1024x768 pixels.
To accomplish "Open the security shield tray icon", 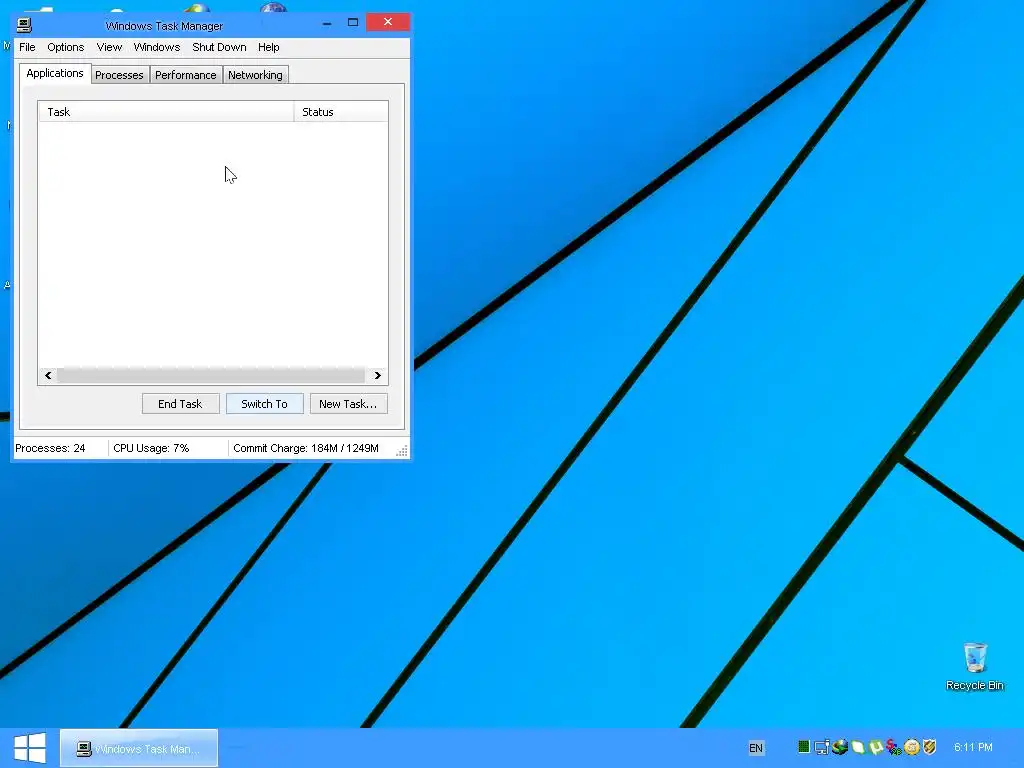I will [929, 746].
